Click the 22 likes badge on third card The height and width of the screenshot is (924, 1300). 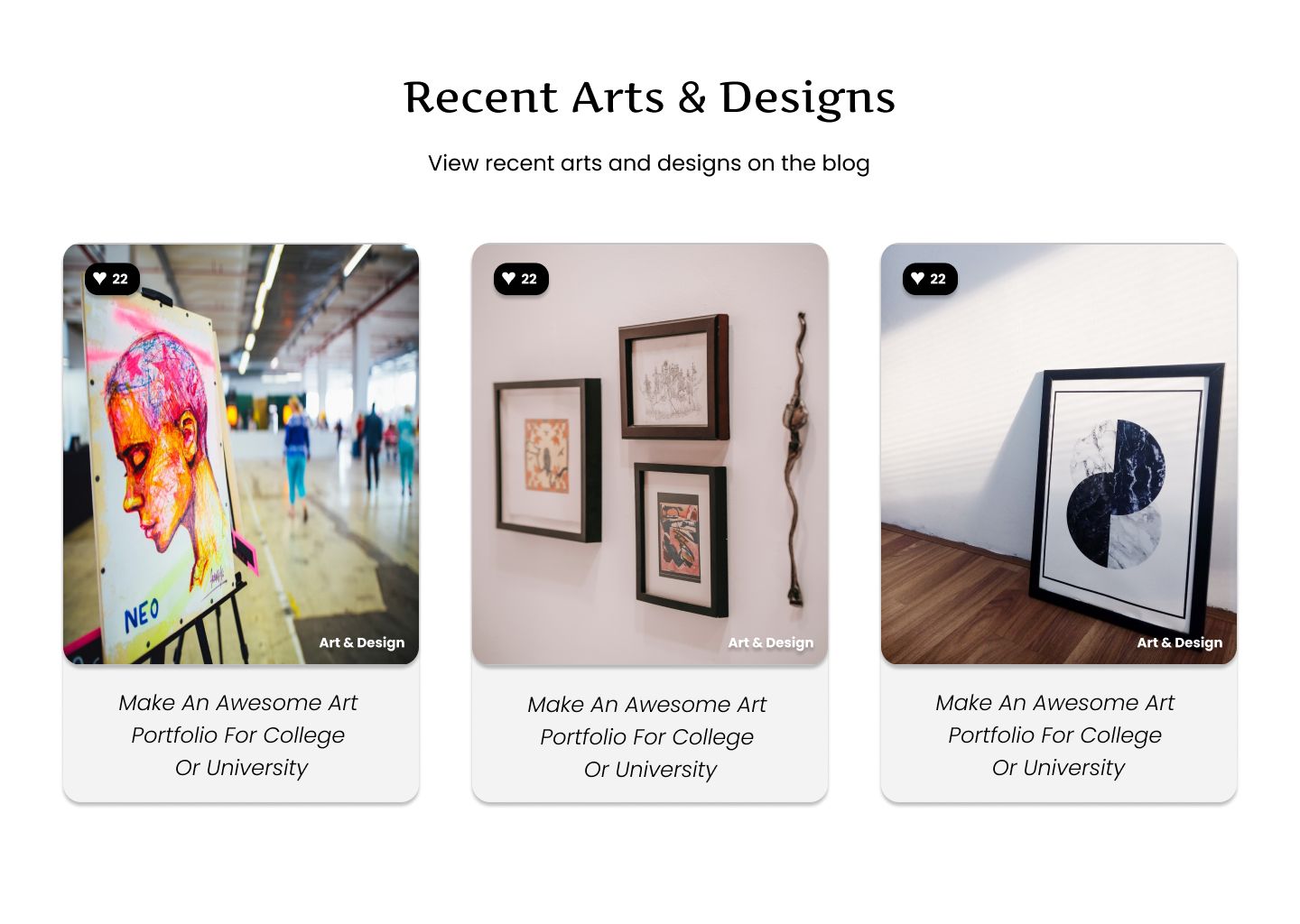click(930, 279)
